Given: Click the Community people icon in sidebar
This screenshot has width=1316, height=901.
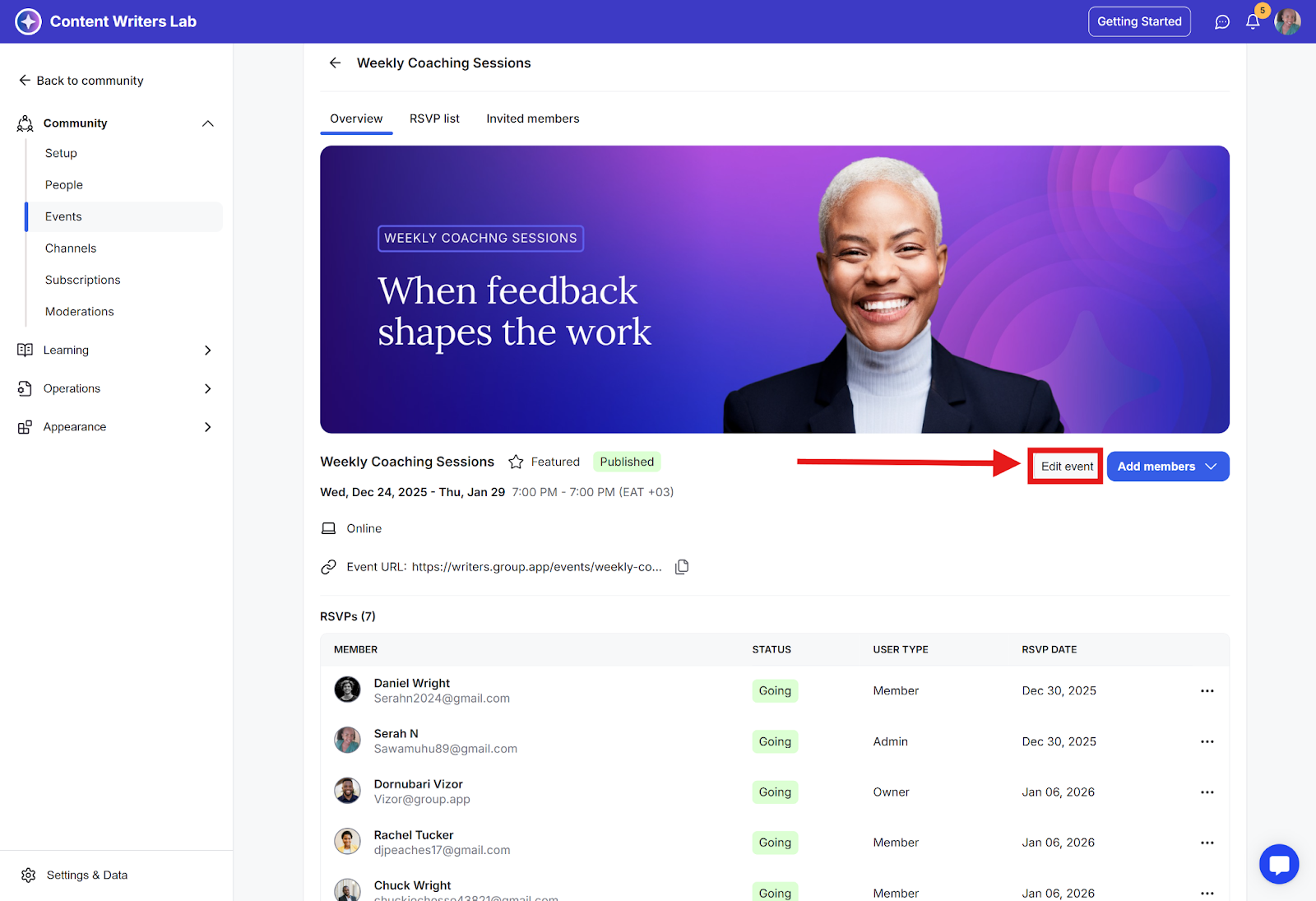Looking at the screenshot, I should coord(25,123).
